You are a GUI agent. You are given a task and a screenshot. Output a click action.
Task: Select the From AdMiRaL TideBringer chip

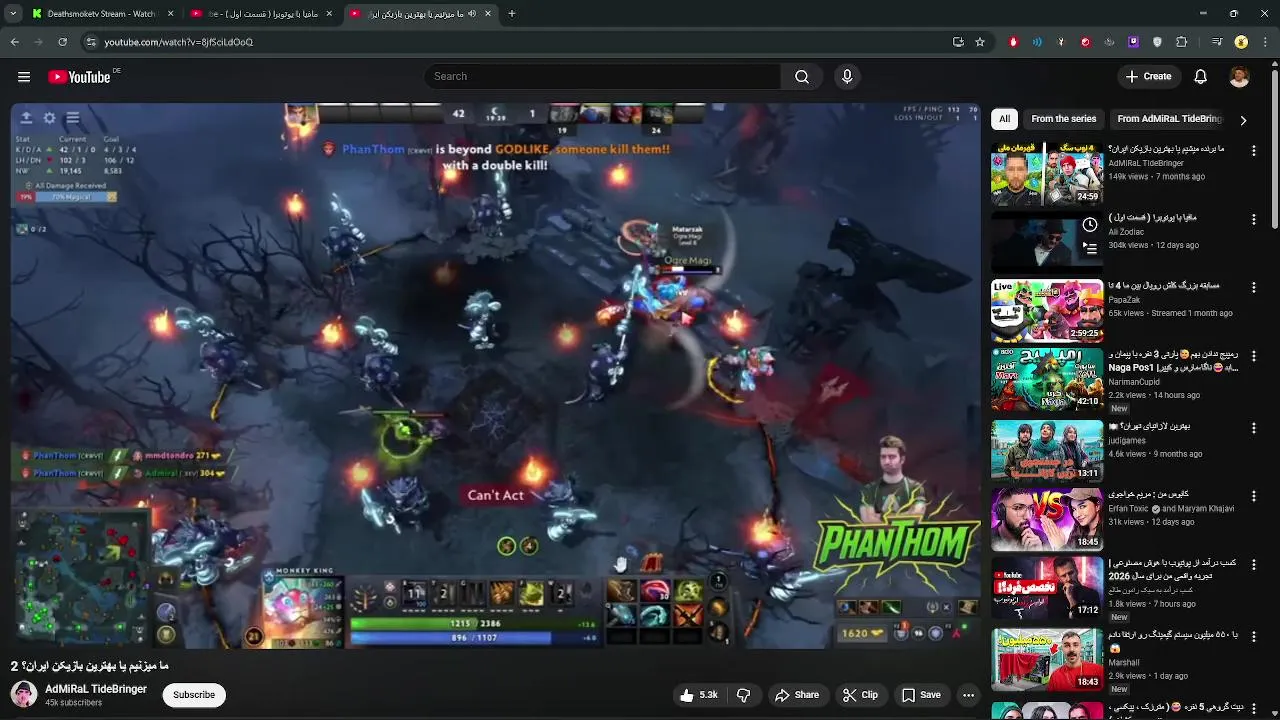1169,119
